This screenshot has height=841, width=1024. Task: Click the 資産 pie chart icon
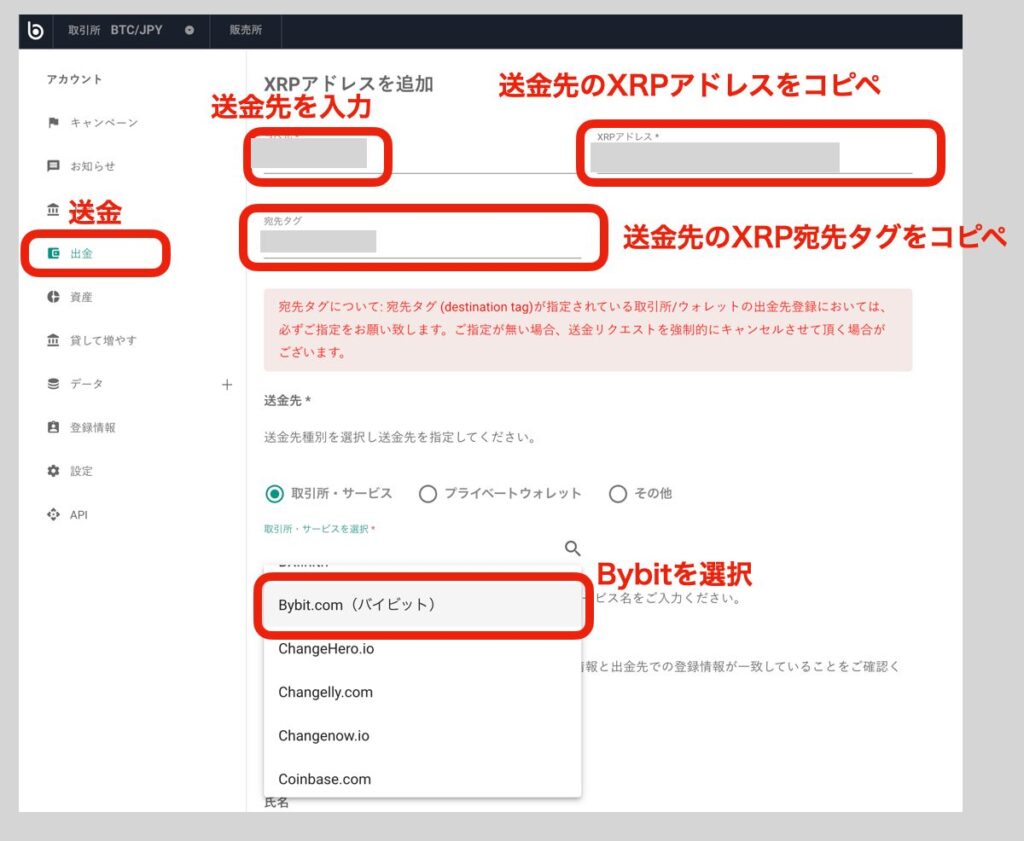tap(56, 296)
